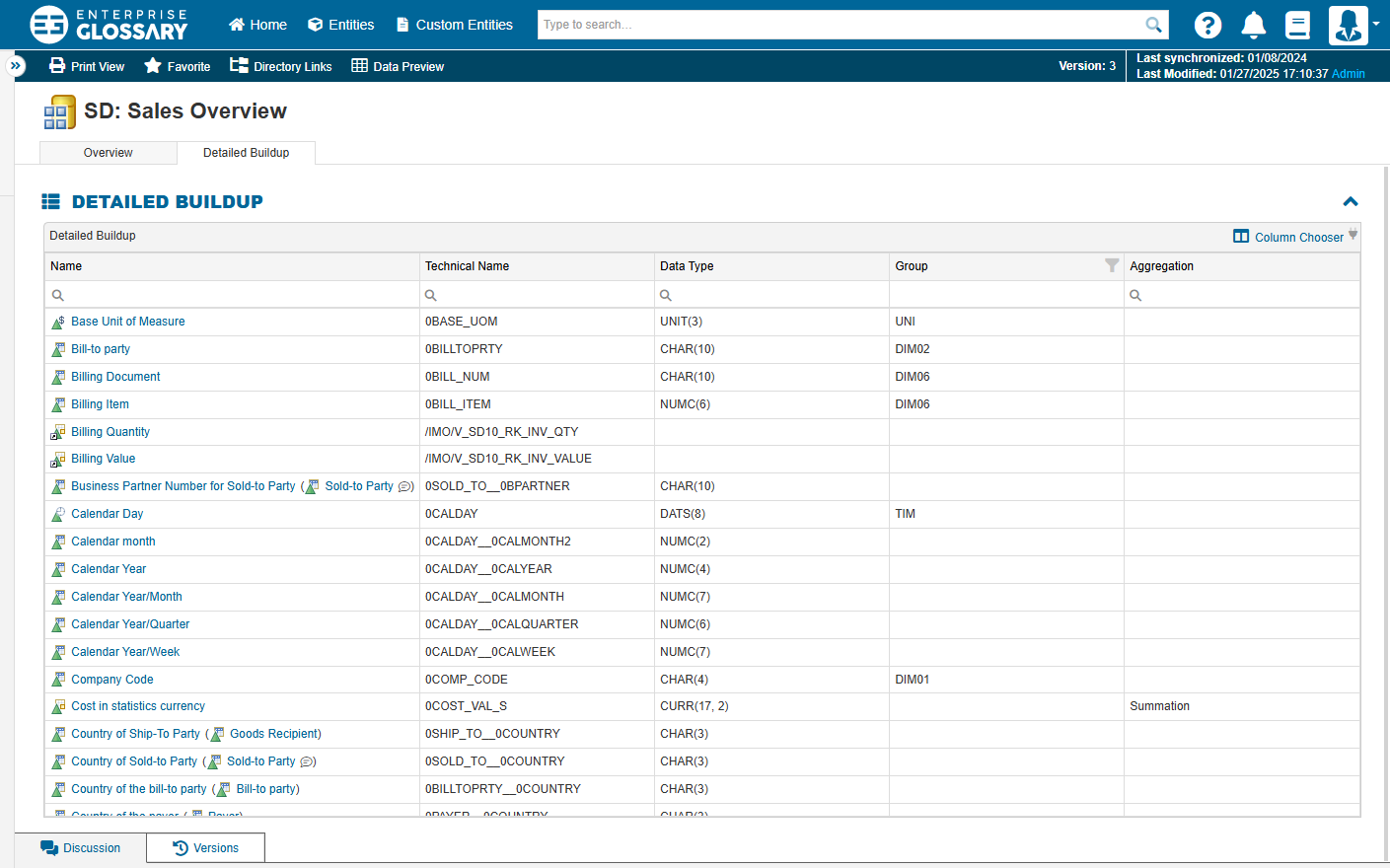Click the search magnifier icon in top bar

1153,25
